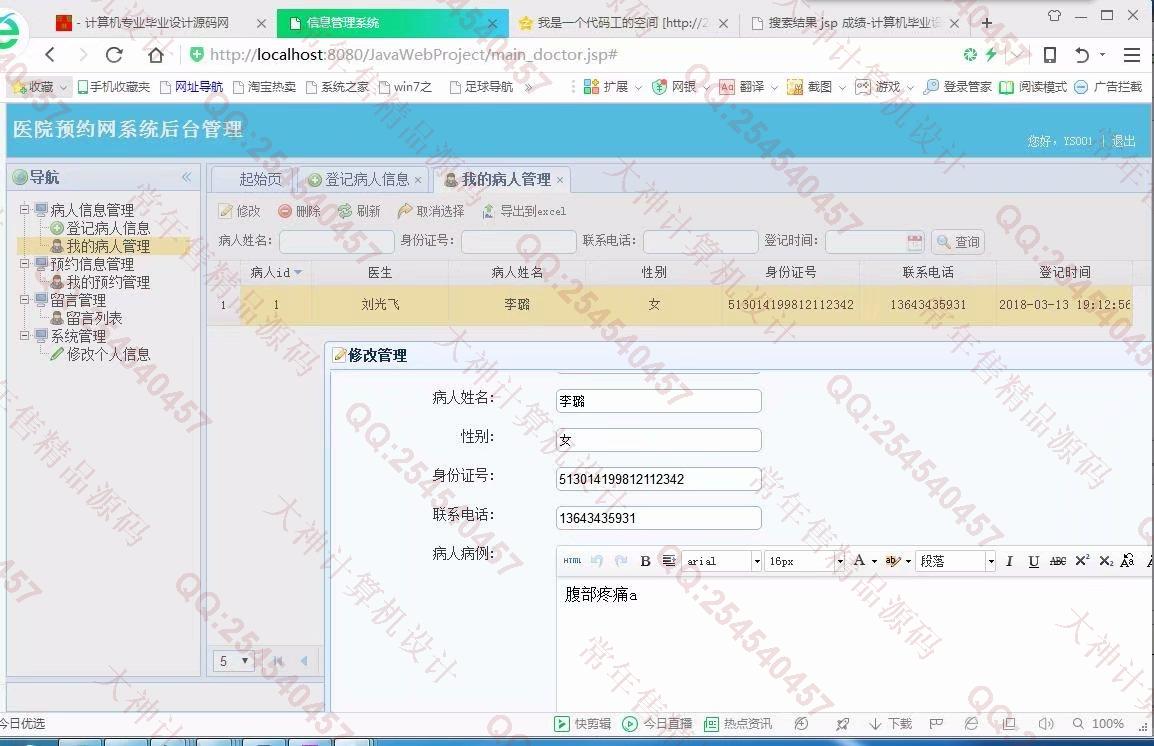Collapse the 预约信息管理 tree node

[x=25, y=264]
